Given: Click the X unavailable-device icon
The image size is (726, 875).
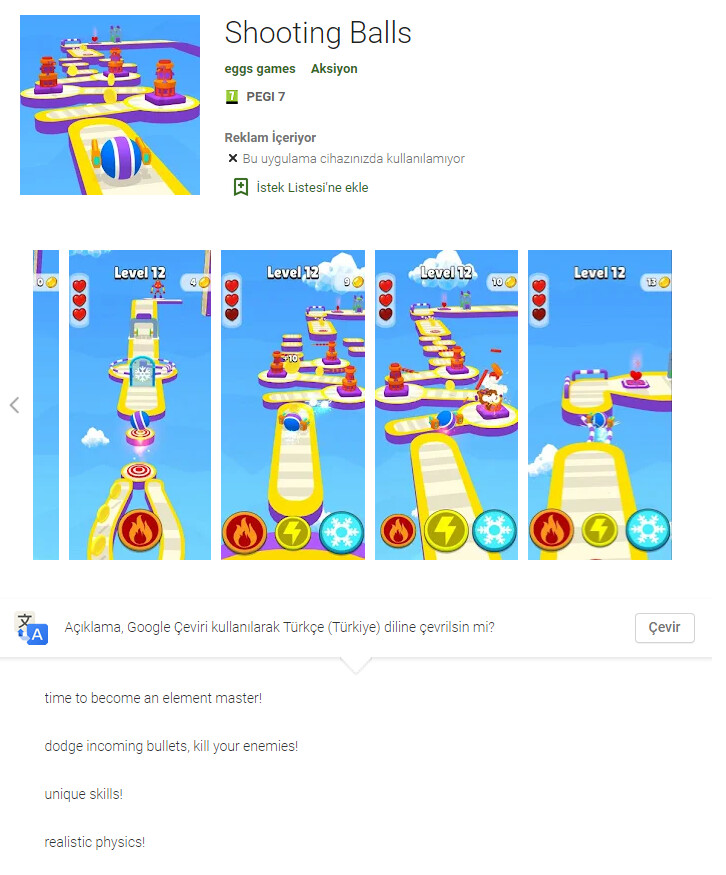Looking at the screenshot, I should tap(233, 158).
